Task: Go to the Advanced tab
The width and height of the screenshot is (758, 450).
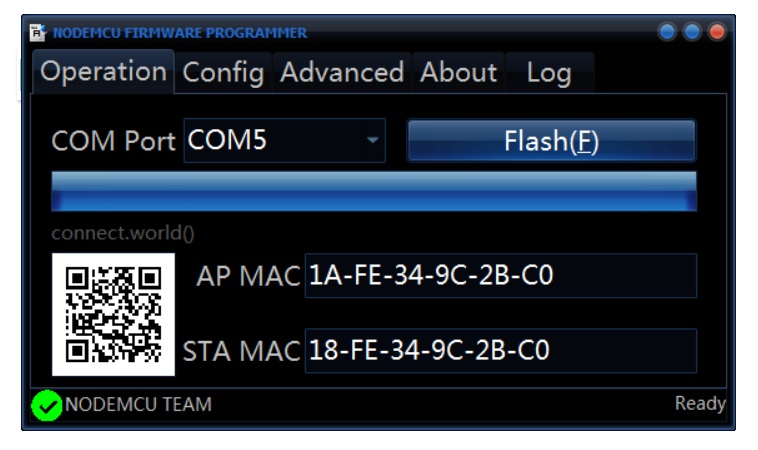Action: click(342, 73)
